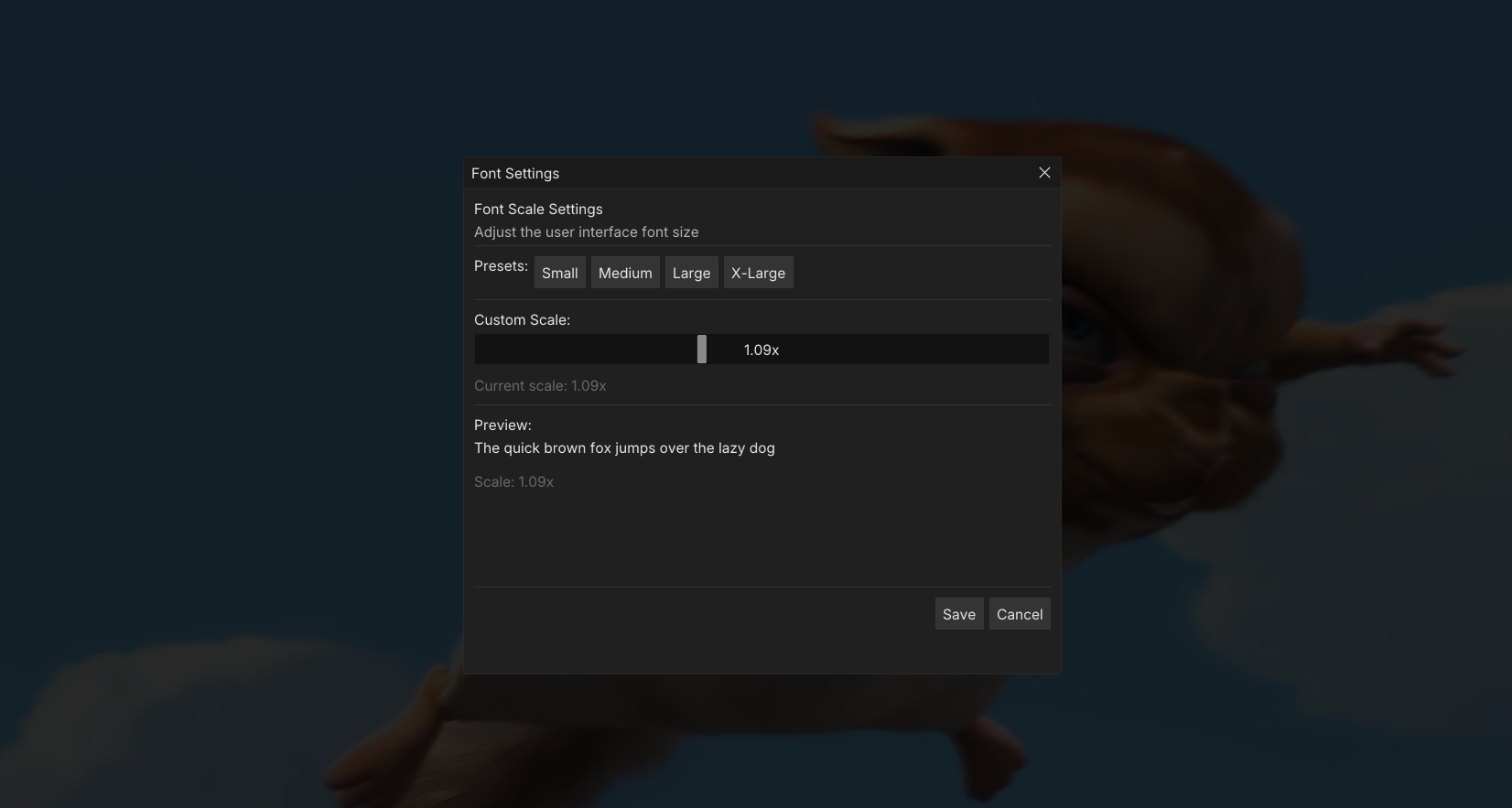Click the 'Scale: 1.09x' text under the preview
1512x808 pixels.
[x=513, y=482]
